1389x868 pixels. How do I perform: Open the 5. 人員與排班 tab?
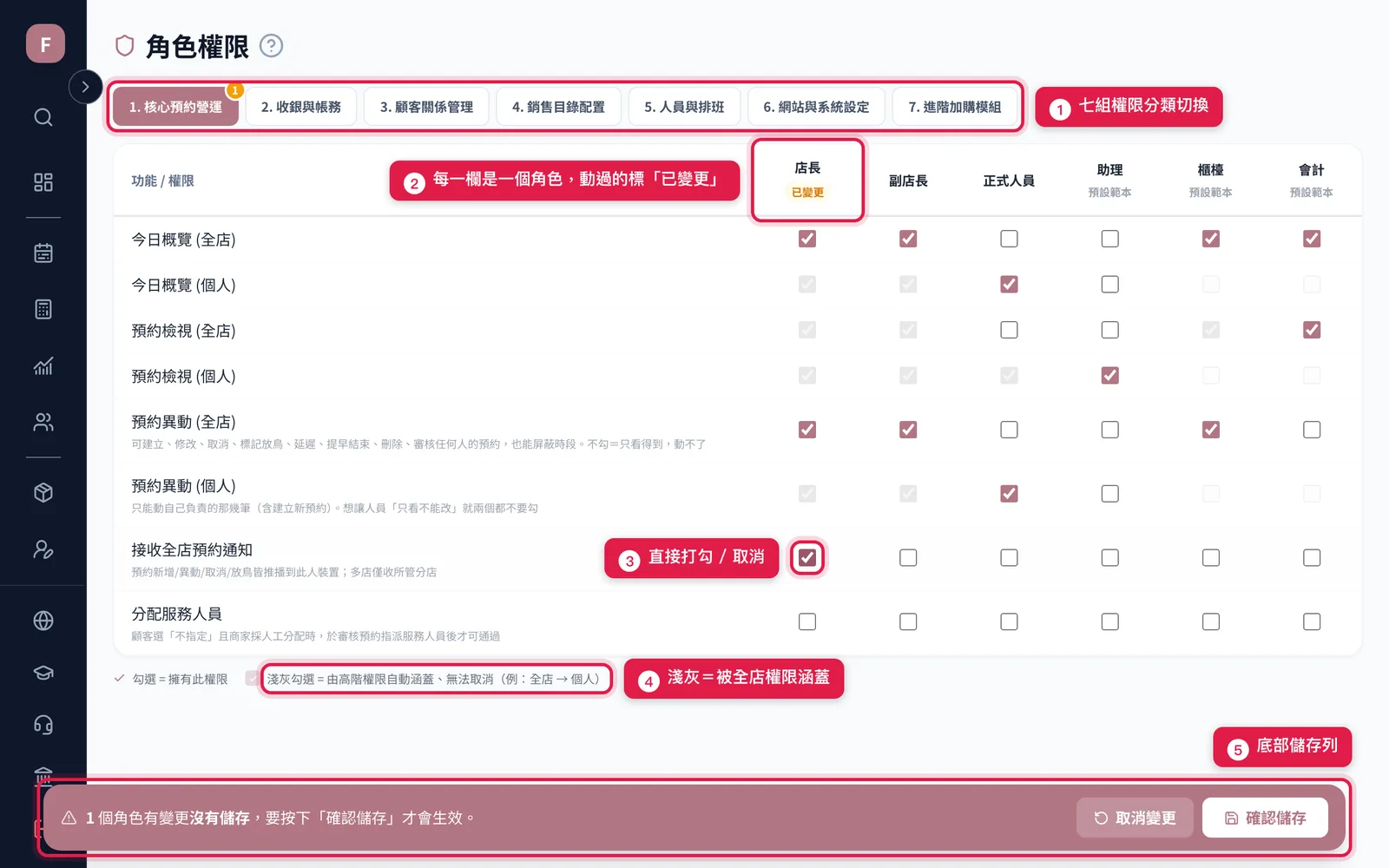pos(684,107)
